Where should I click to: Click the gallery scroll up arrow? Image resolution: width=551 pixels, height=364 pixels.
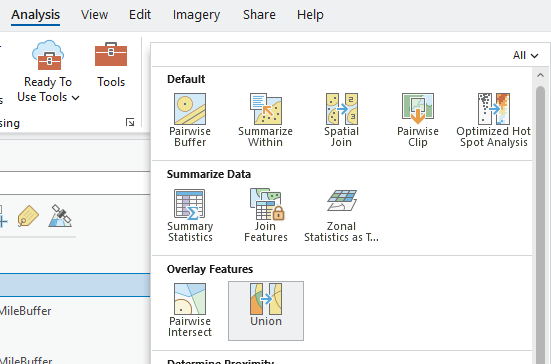click(x=540, y=75)
